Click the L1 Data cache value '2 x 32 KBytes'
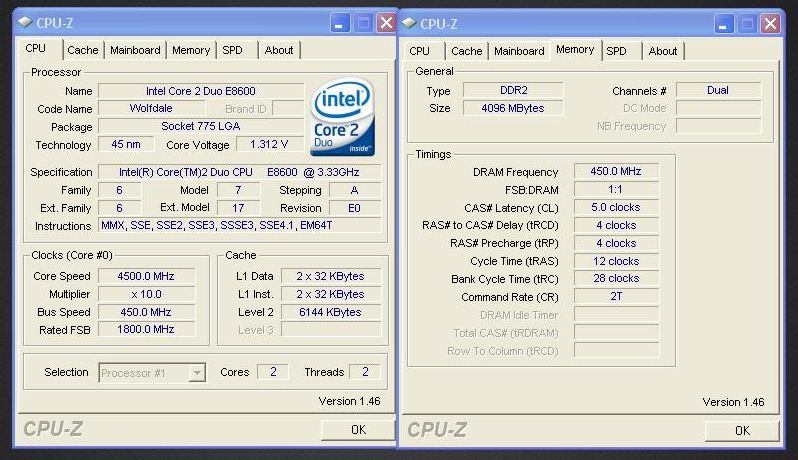 pyautogui.click(x=331, y=276)
